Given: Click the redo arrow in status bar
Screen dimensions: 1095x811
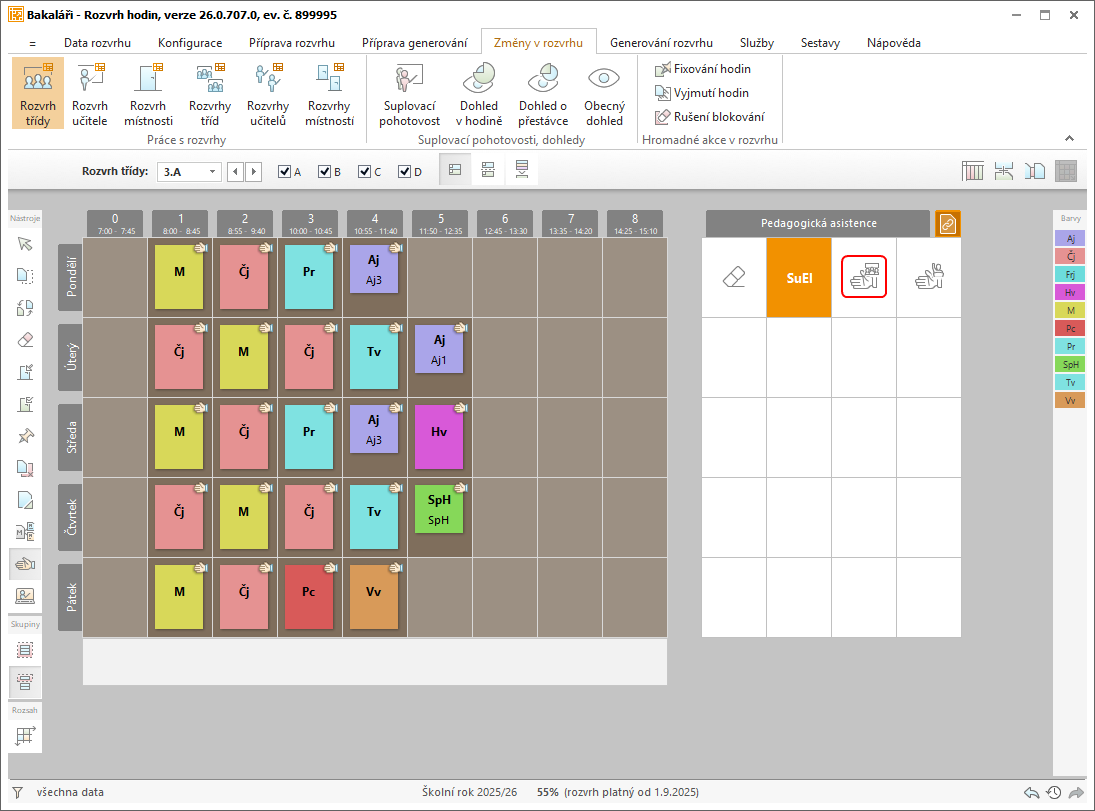Looking at the screenshot, I should pos(1076,792).
